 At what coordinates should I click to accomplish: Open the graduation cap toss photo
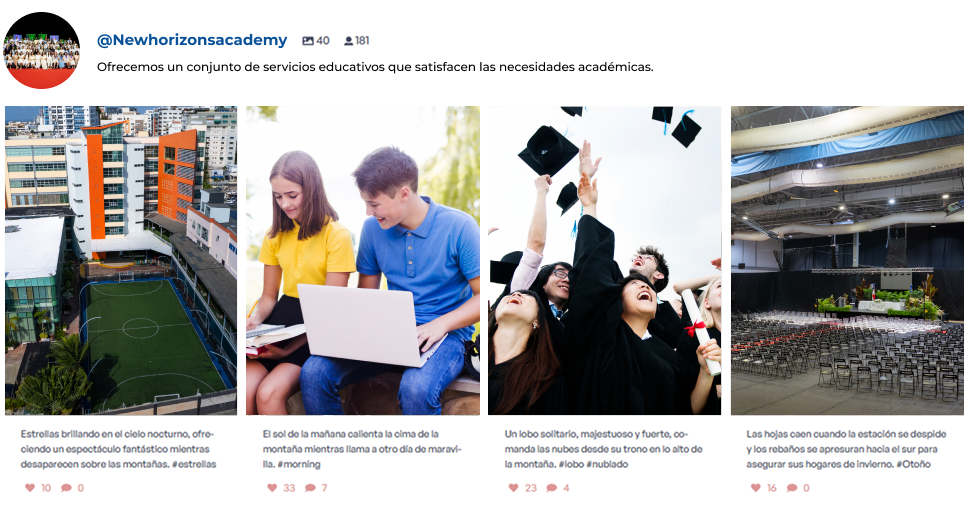(x=604, y=261)
